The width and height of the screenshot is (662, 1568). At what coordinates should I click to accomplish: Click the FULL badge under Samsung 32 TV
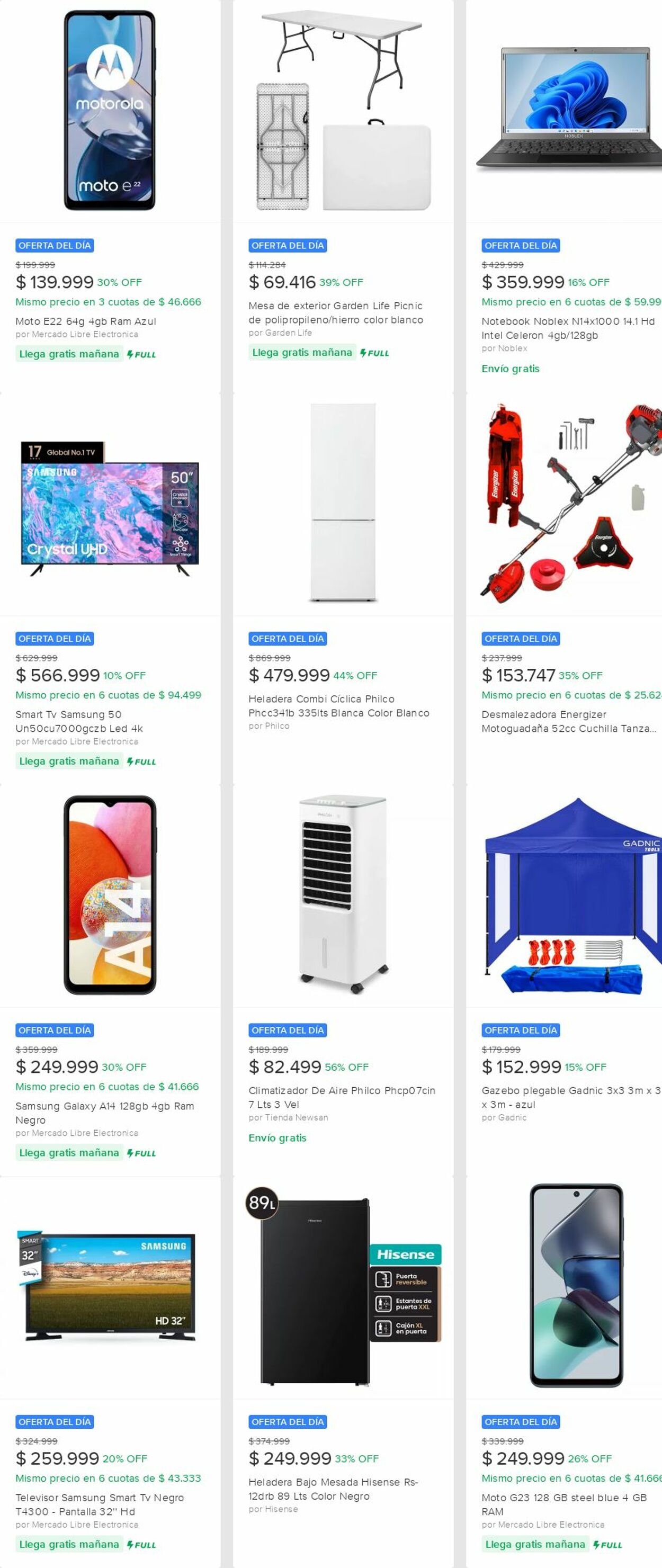pyautogui.click(x=141, y=1544)
